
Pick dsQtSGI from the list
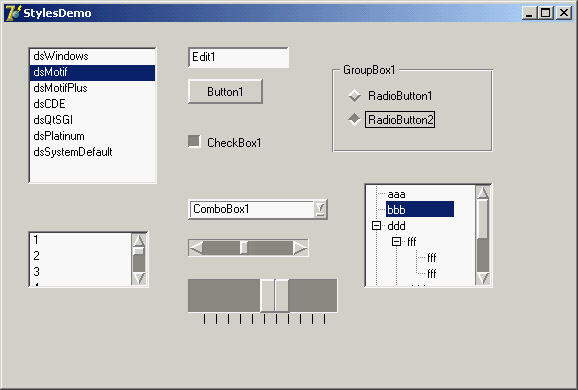point(92,121)
